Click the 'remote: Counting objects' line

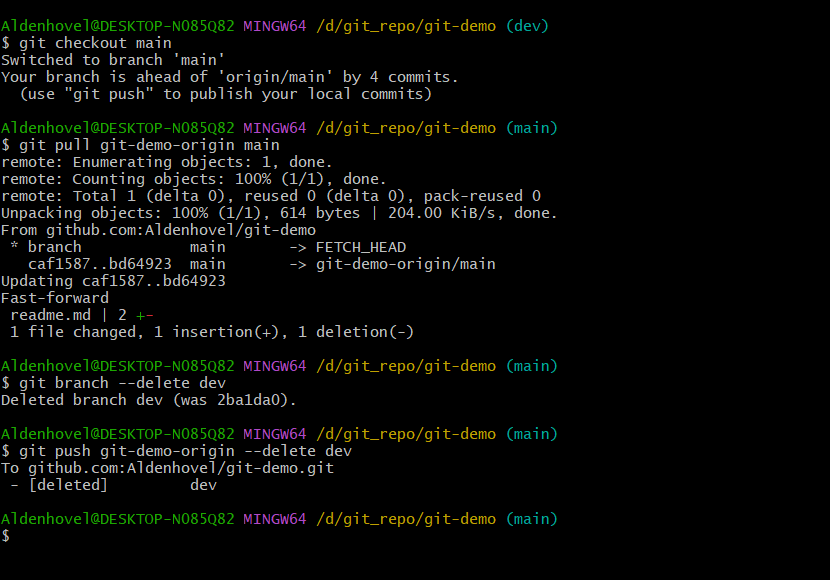pyautogui.click(x=194, y=179)
